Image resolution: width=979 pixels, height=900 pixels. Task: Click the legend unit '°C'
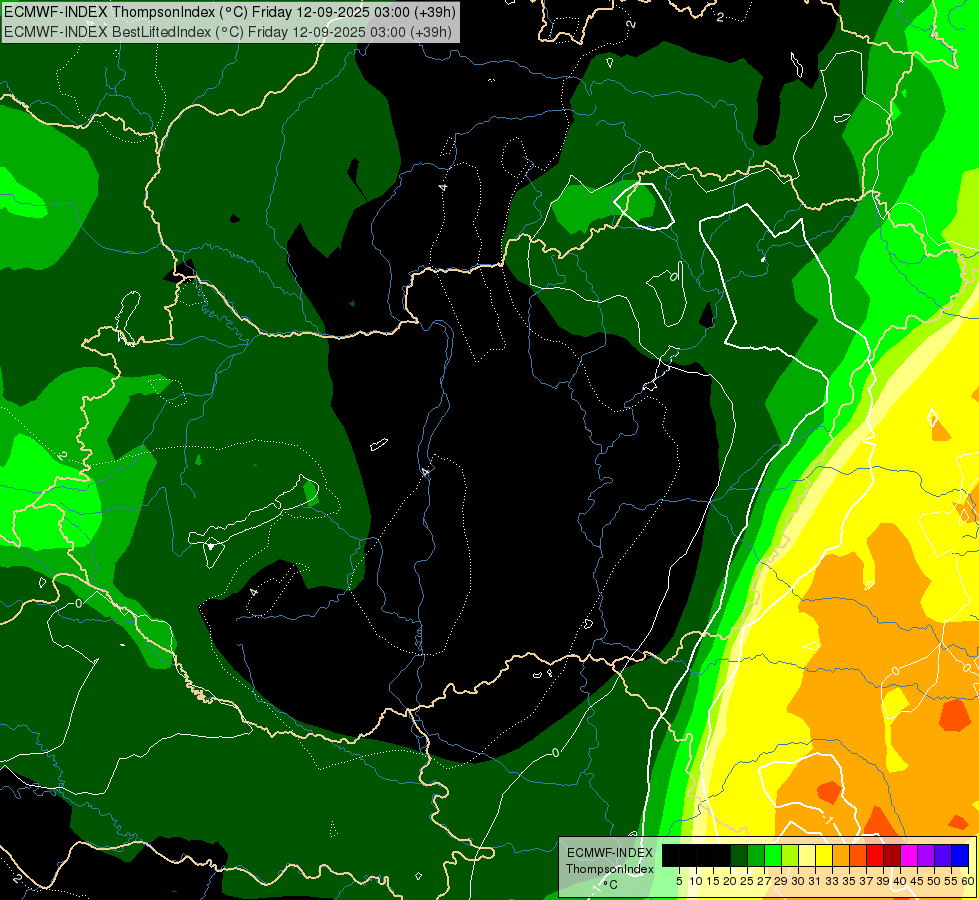point(610,884)
